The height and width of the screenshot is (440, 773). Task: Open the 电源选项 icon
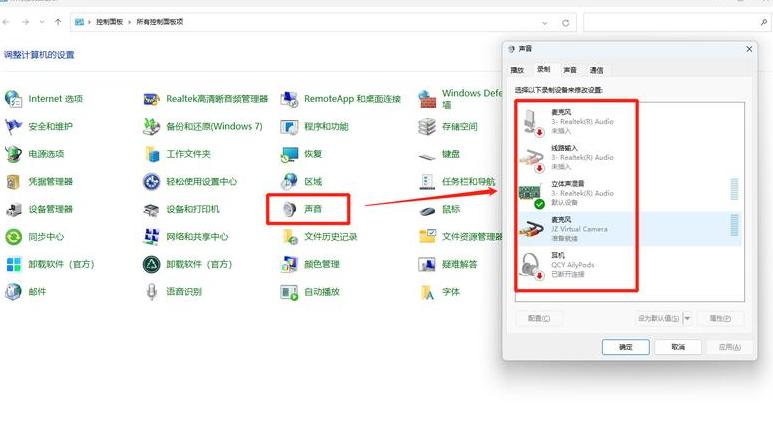(x=13, y=154)
